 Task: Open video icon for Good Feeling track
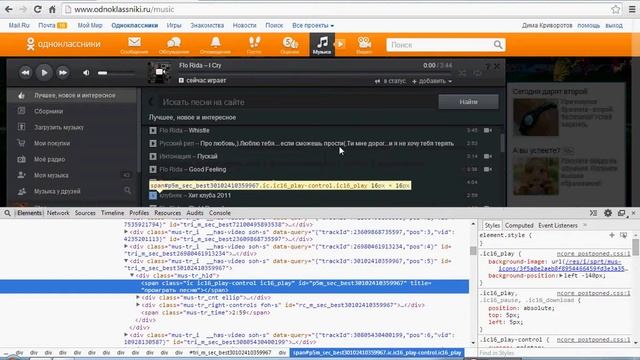point(488,169)
